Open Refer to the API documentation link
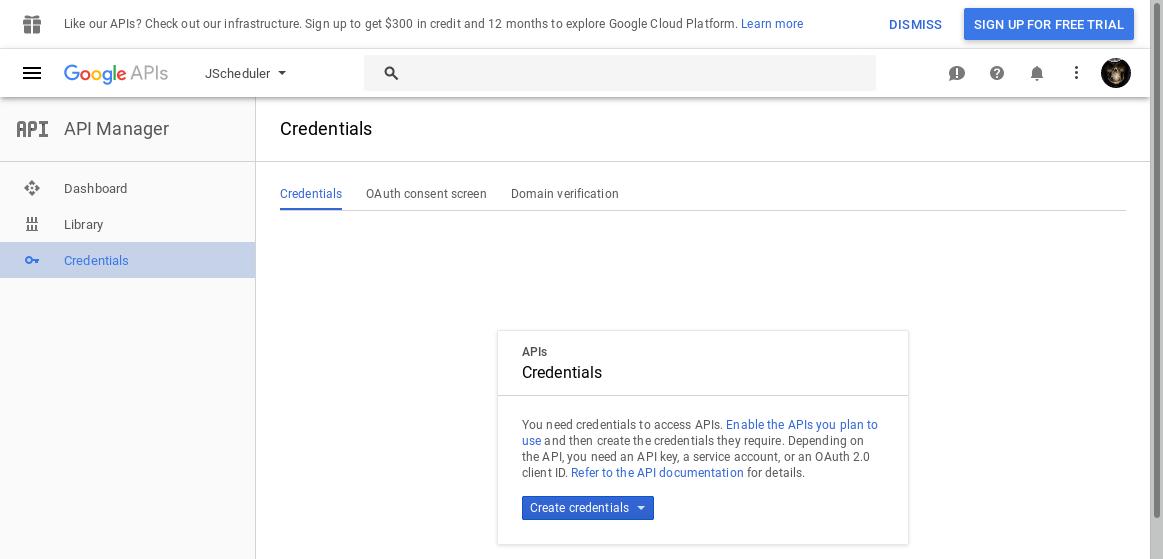Image resolution: width=1163 pixels, height=559 pixels. 657,473
